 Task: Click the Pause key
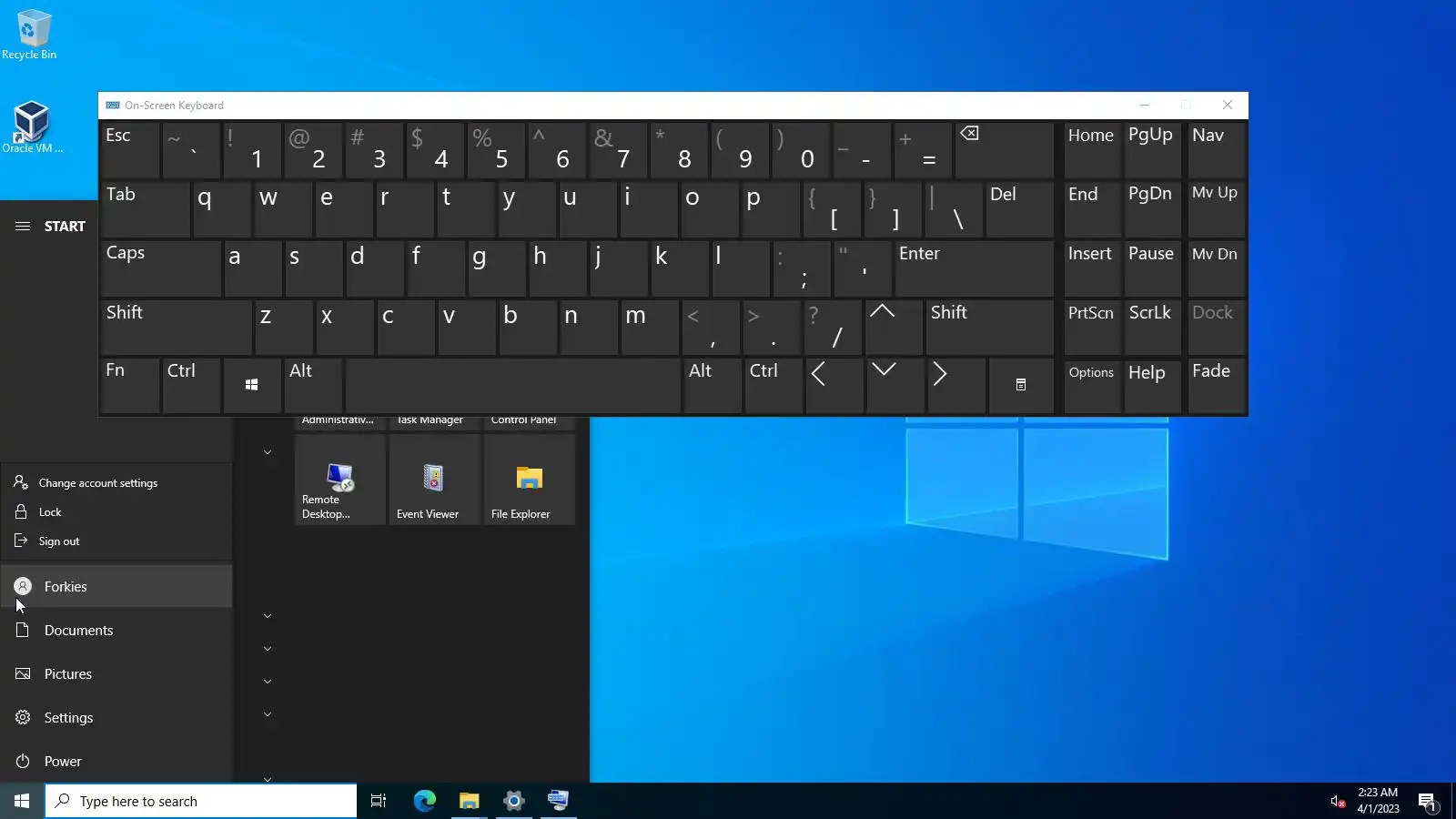pyautogui.click(x=1152, y=268)
